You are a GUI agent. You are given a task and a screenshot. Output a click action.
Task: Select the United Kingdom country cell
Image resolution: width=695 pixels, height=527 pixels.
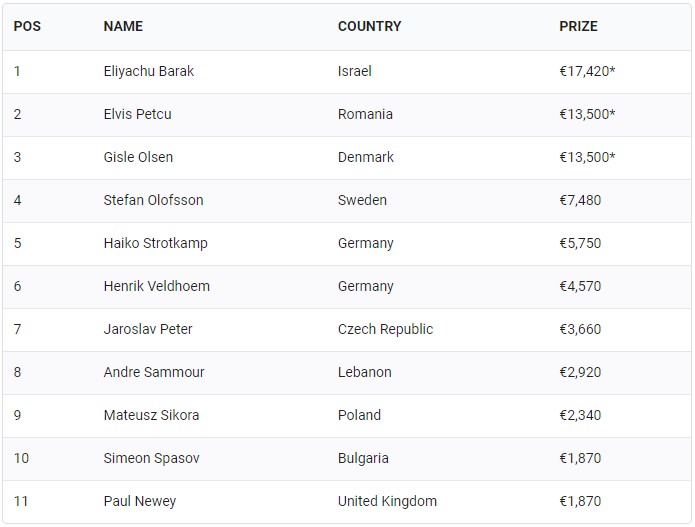pyautogui.click(x=387, y=501)
